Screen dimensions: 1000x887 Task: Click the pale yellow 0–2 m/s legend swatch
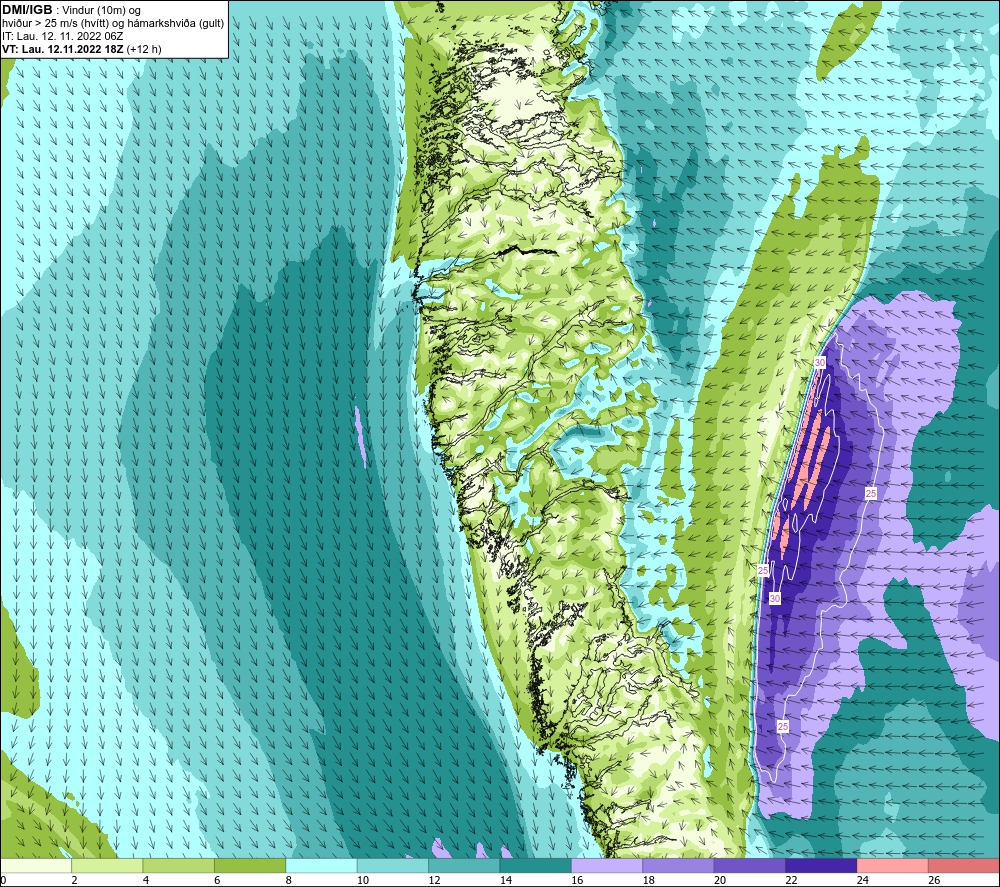(36, 865)
